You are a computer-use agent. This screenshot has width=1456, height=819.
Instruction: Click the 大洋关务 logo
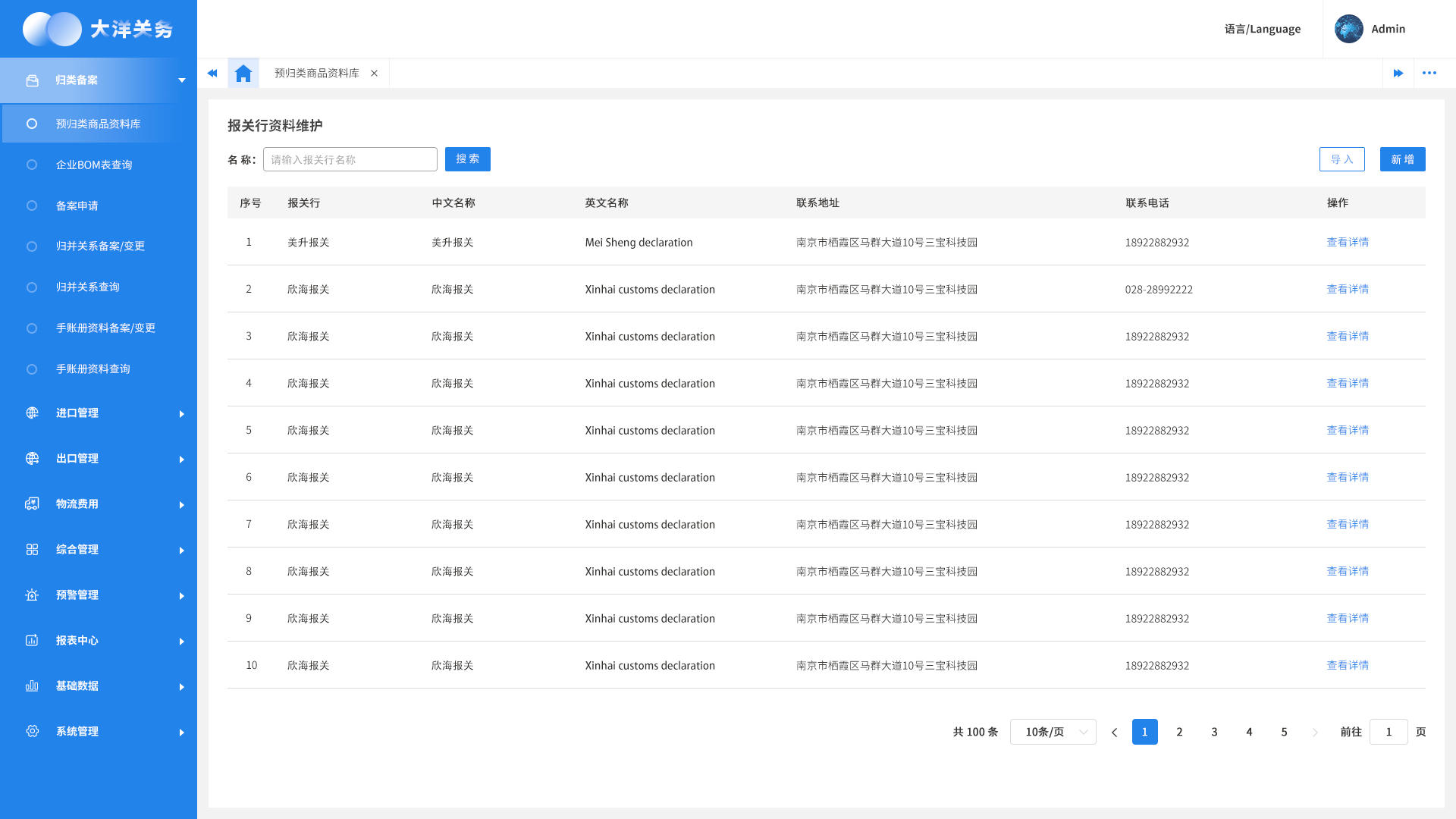98,29
